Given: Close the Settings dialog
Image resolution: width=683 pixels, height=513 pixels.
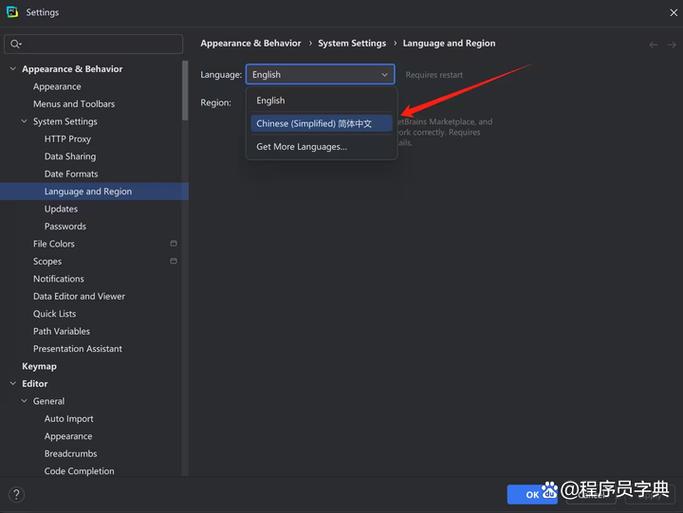Looking at the screenshot, I should 673,13.
